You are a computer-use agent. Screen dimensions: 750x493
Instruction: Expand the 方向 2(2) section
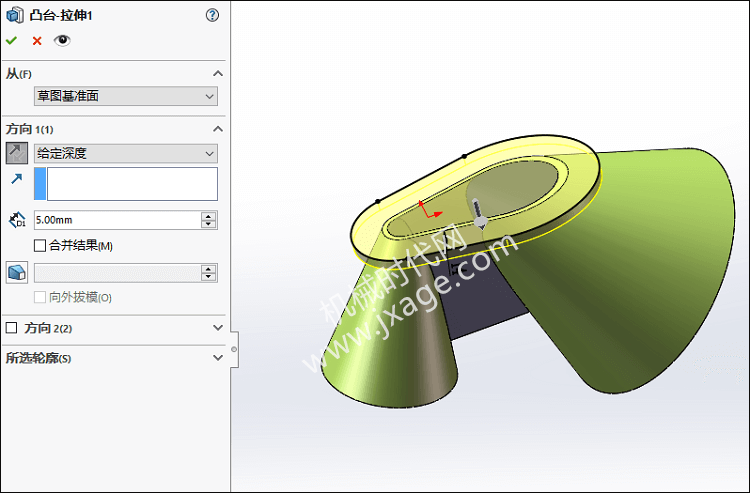click(218, 328)
